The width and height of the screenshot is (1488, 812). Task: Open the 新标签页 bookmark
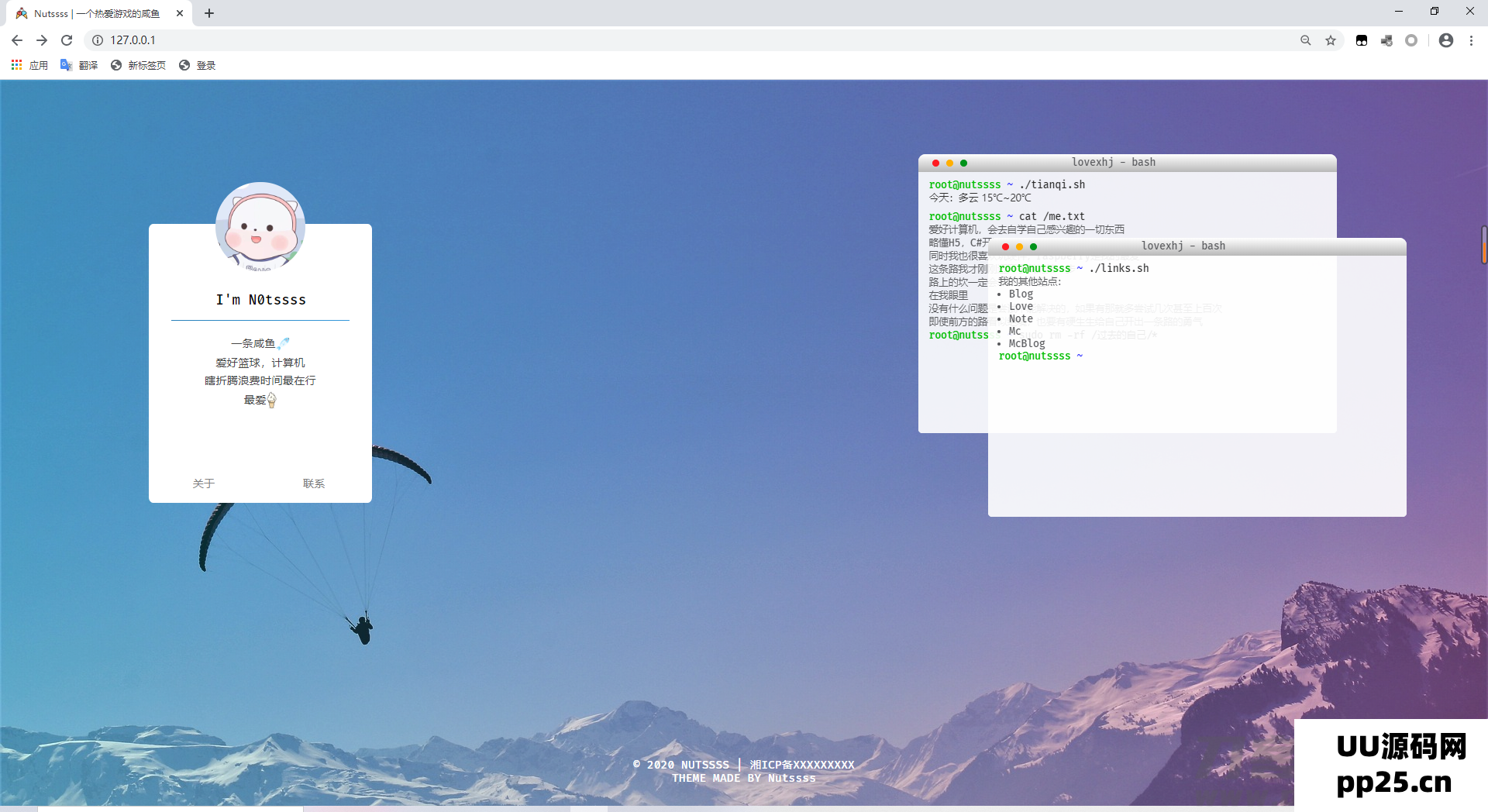pos(138,65)
